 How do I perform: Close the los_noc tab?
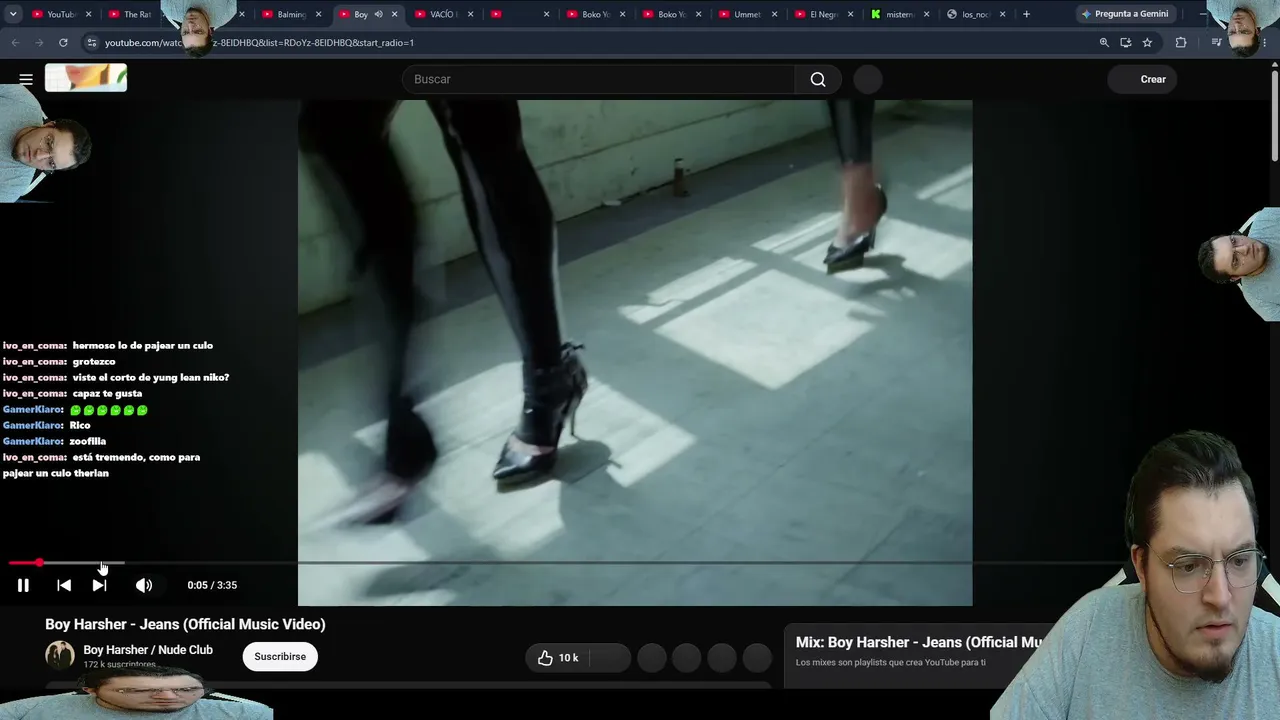tap(1002, 14)
